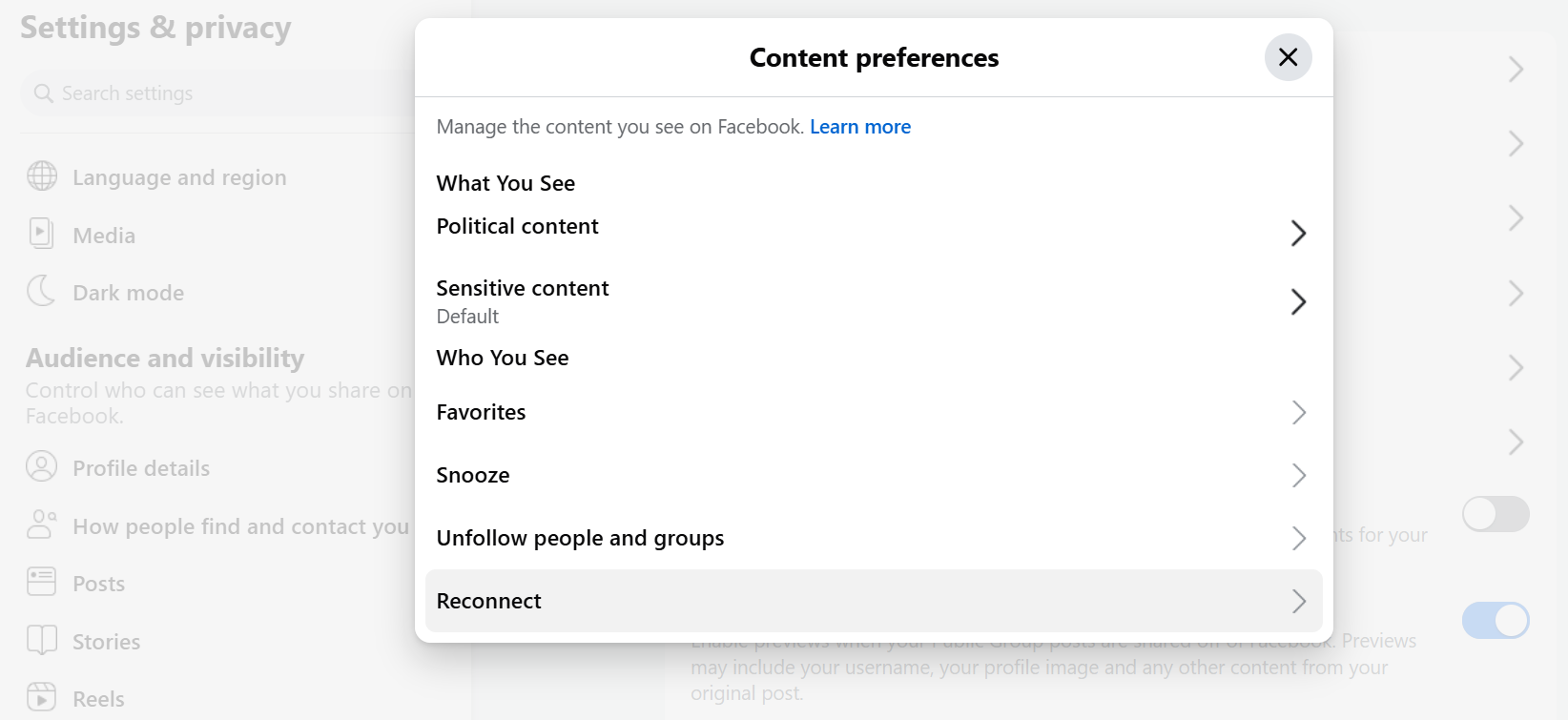Click the Media play icon in sidebar
This screenshot has width=1568, height=720.
pos(41,234)
